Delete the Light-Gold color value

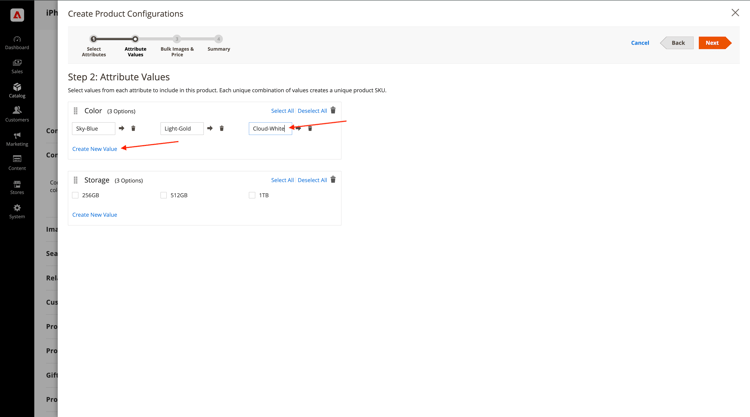[221, 128]
